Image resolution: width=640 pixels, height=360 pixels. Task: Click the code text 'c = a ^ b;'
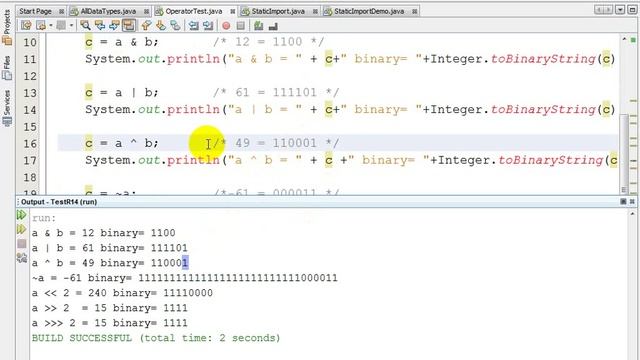click(x=122, y=143)
